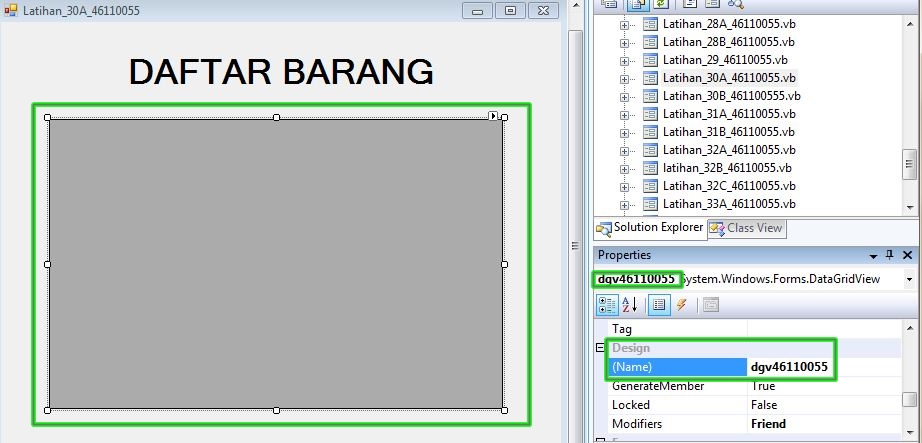This screenshot has height=443, width=922.
Task: Switch to the Solution Explorer tab
Action: click(x=650, y=228)
